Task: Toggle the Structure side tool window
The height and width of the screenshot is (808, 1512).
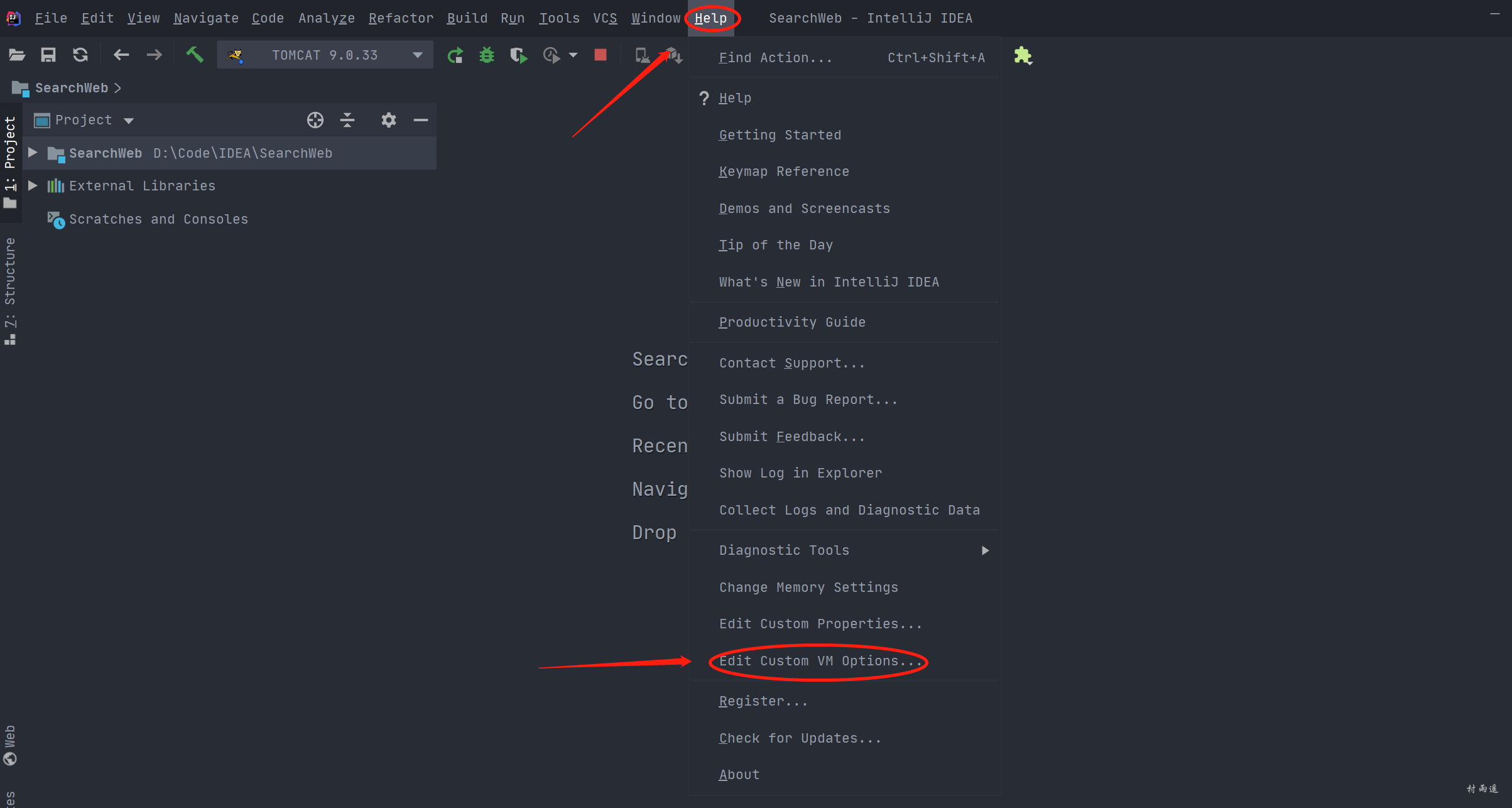Action: [x=10, y=290]
